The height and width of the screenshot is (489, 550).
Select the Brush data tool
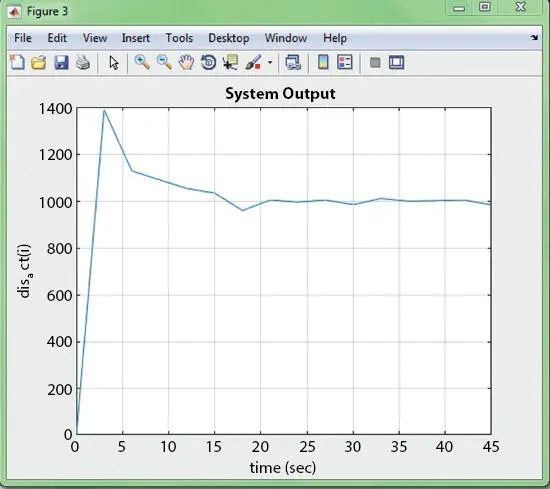(254, 62)
